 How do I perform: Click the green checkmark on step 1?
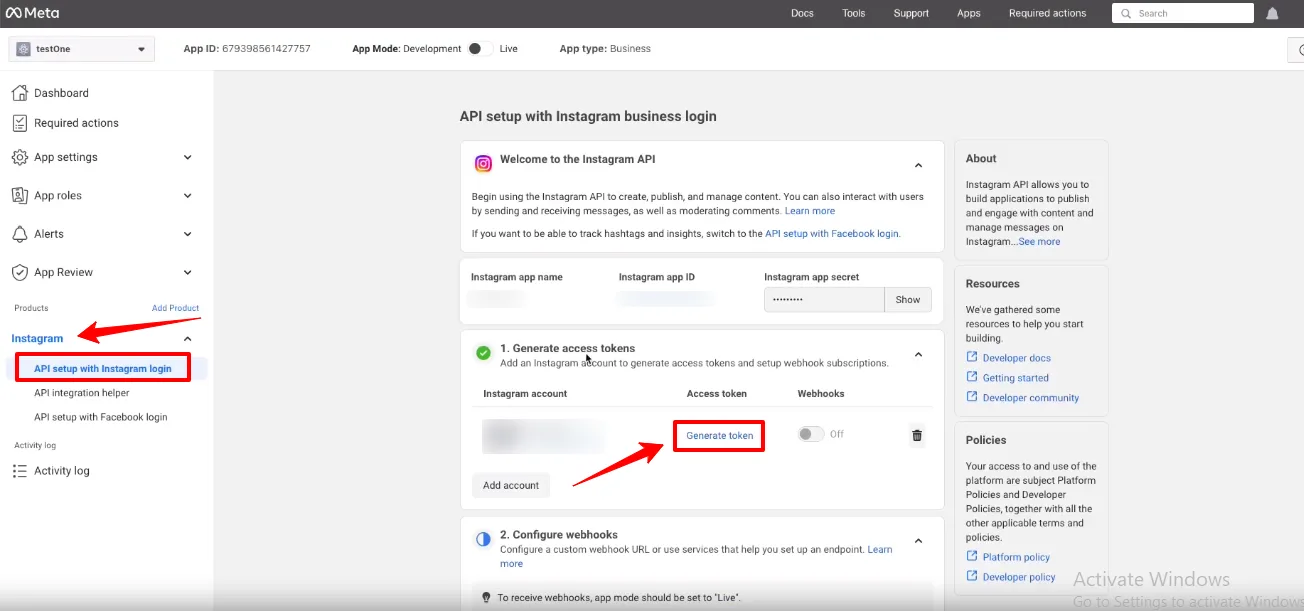point(483,353)
